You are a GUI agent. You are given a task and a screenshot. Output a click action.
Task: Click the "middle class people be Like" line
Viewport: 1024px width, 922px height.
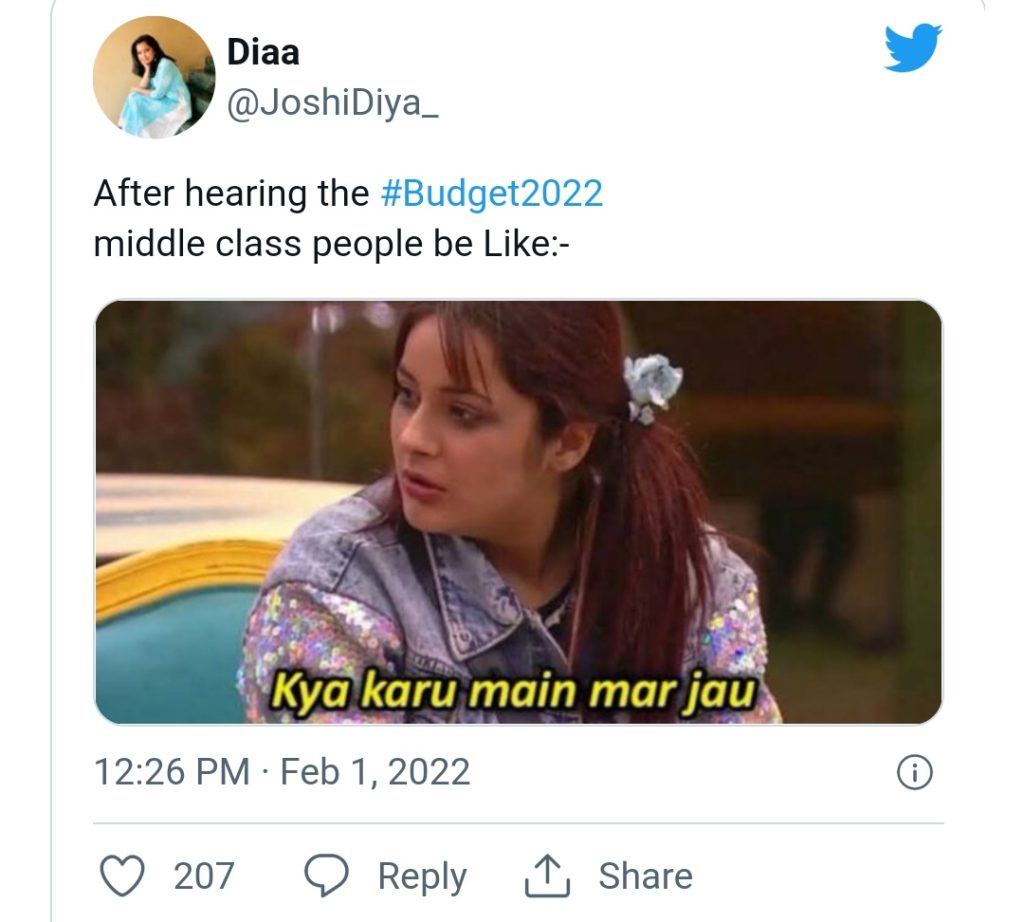[332, 245]
